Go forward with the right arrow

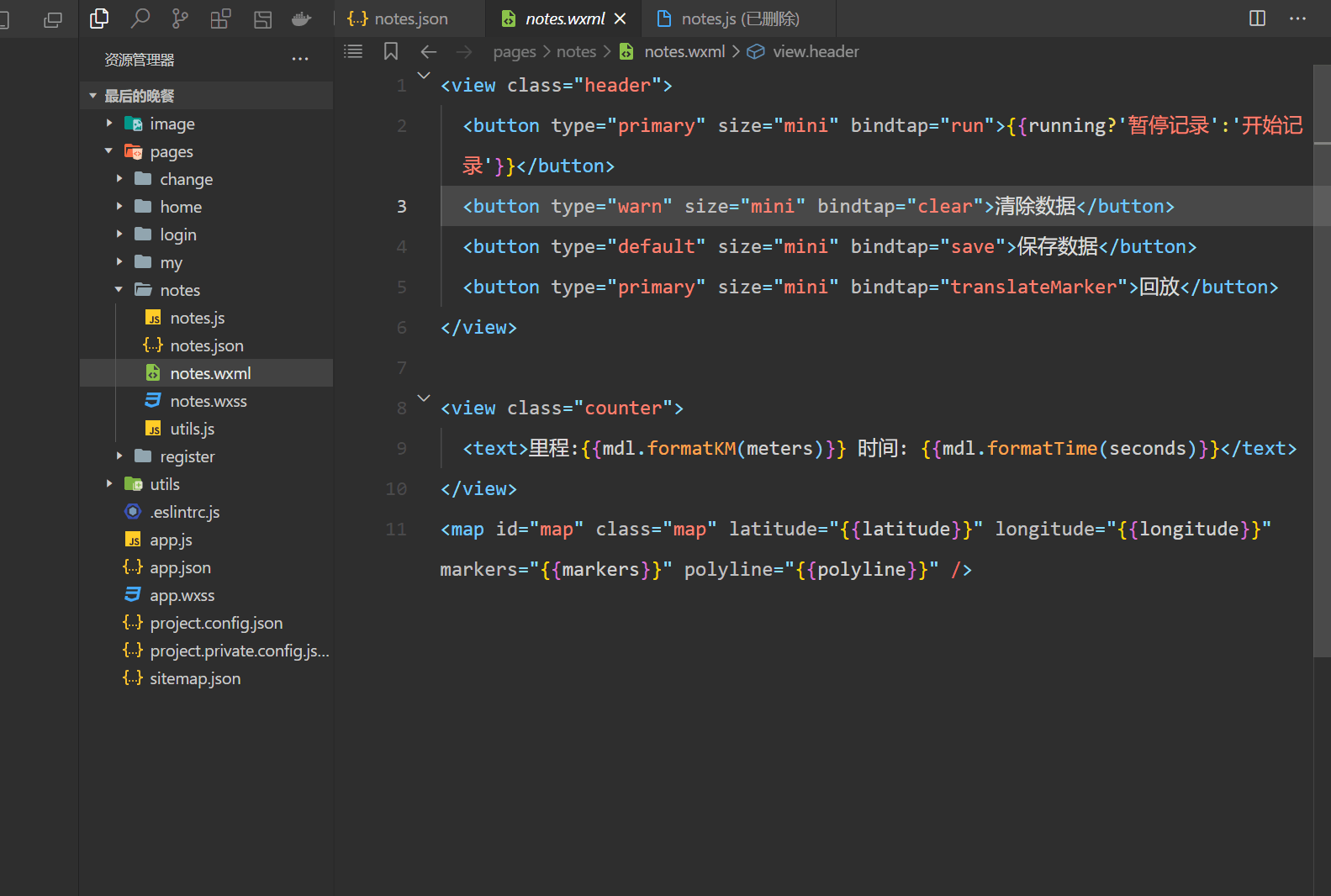[464, 52]
